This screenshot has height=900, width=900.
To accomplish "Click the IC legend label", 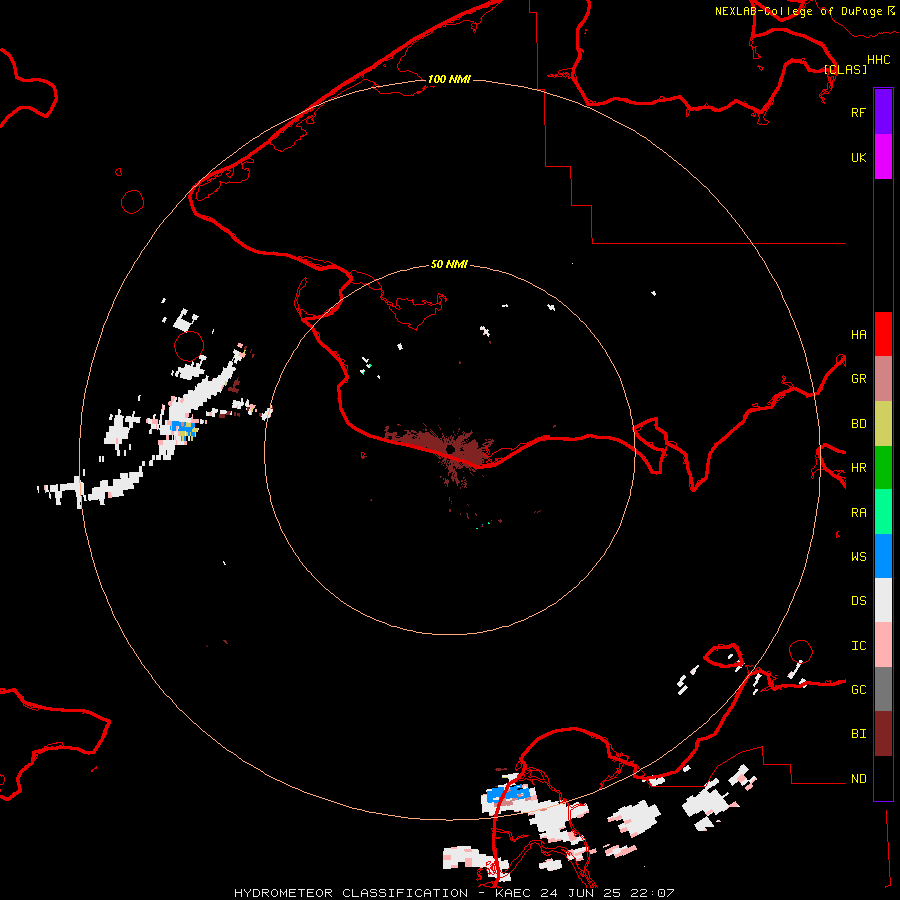I will [x=858, y=646].
